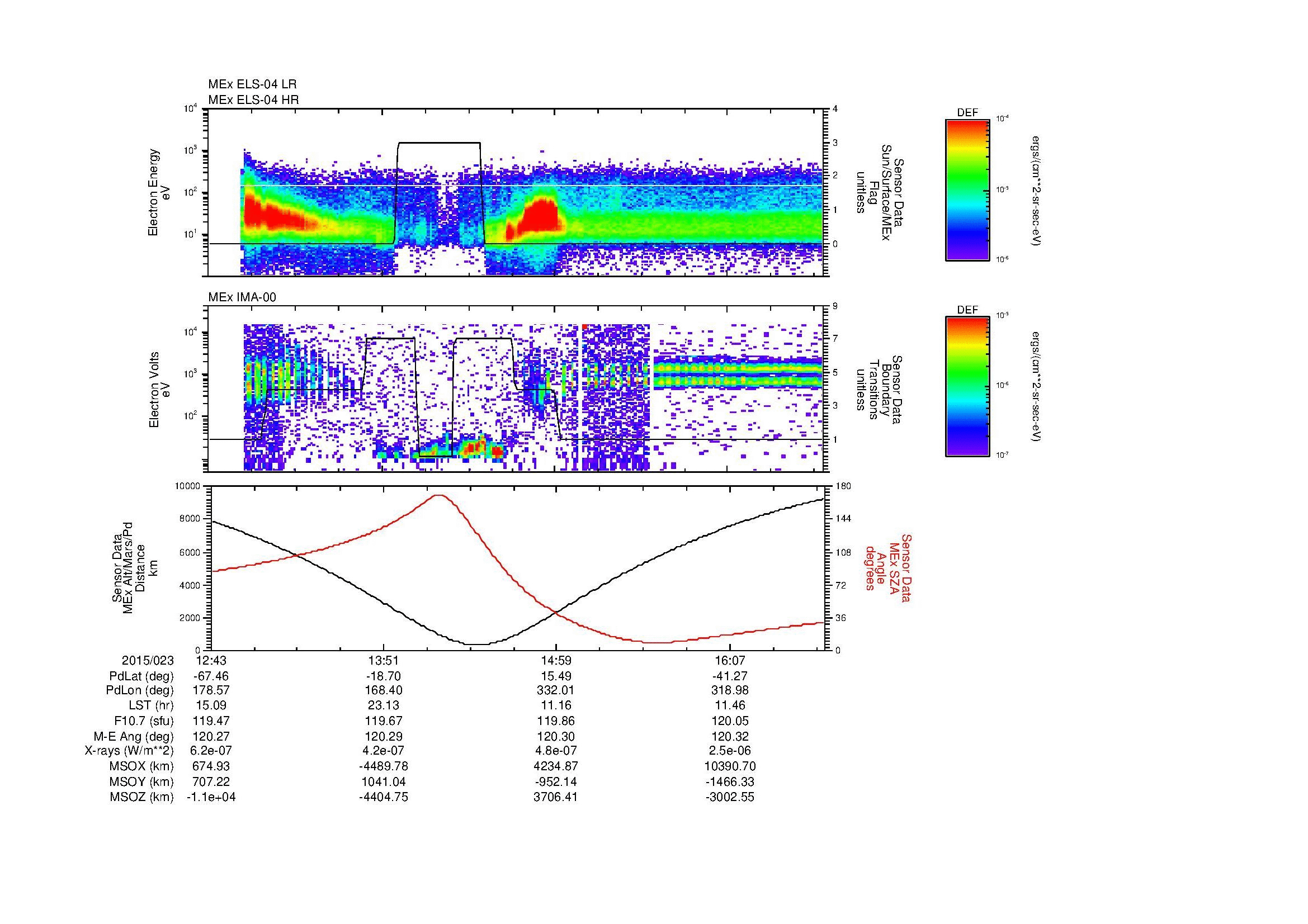Viewport: 1308px width, 924px height.
Task: Click MSOY value '1041.04'
Action: click(x=384, y=781)
